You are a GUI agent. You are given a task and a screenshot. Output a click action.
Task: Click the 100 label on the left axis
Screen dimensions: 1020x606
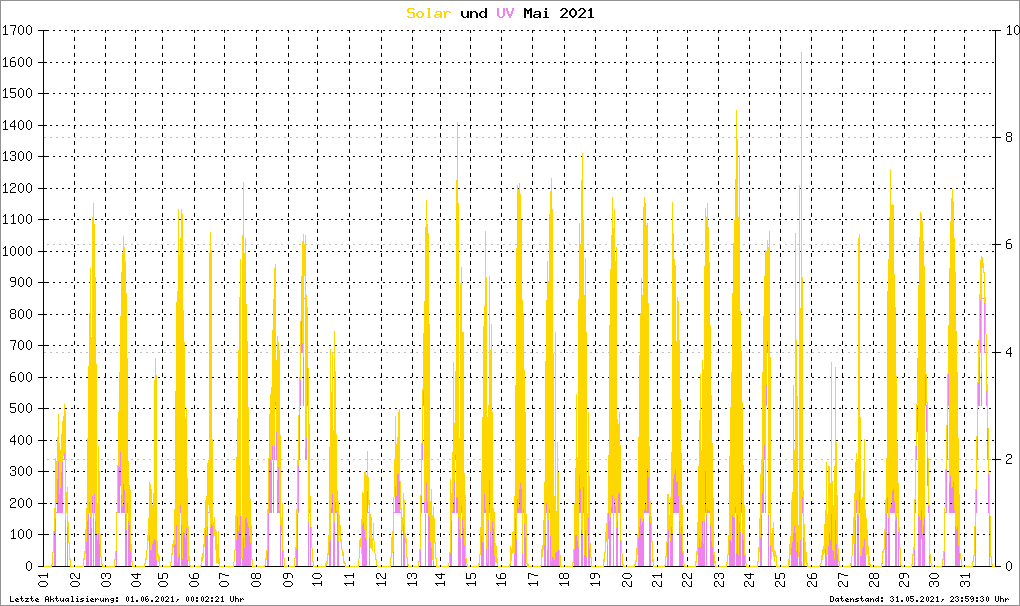coord(21,535)
